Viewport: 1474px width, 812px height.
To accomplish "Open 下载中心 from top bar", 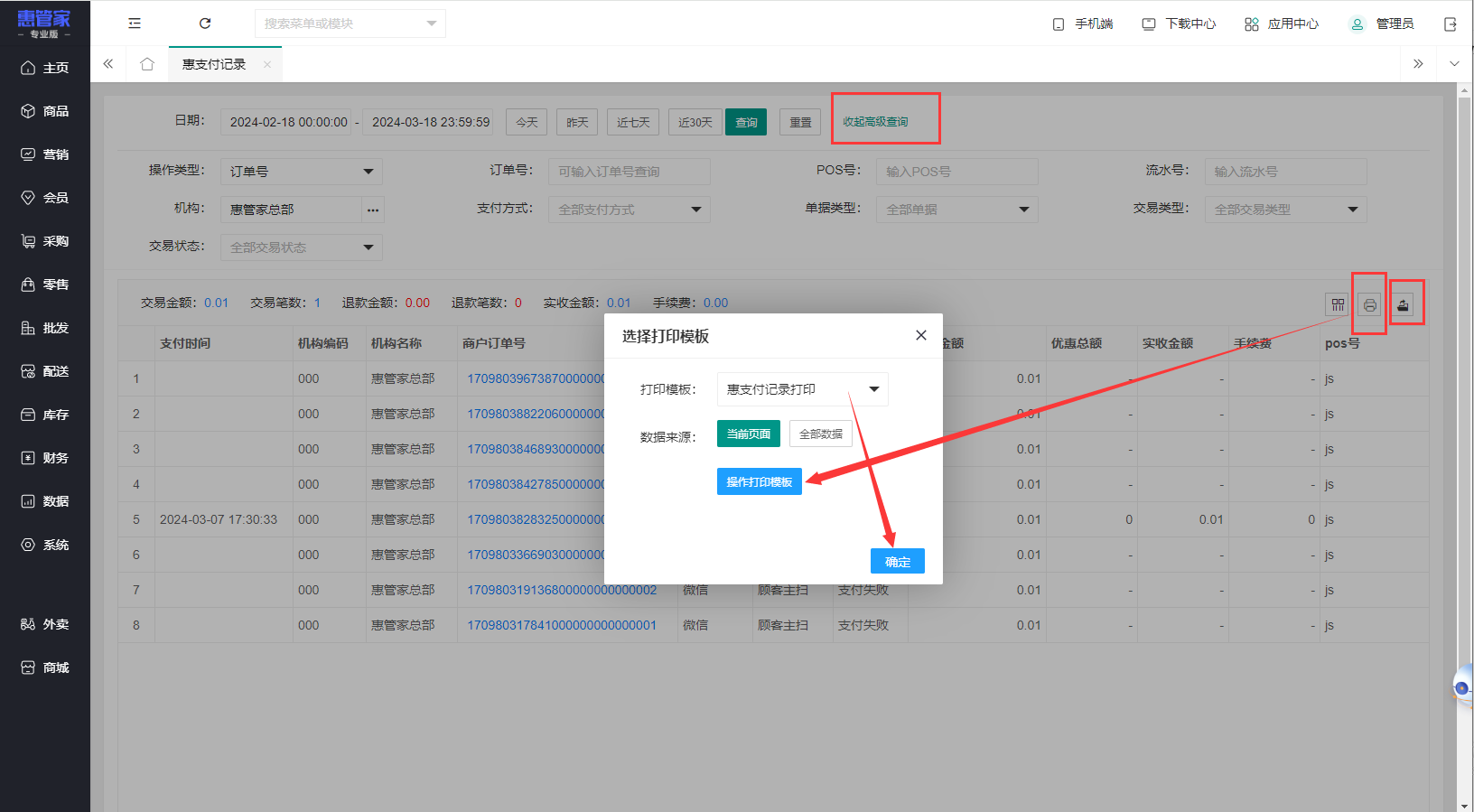I will click(1179, 23).
